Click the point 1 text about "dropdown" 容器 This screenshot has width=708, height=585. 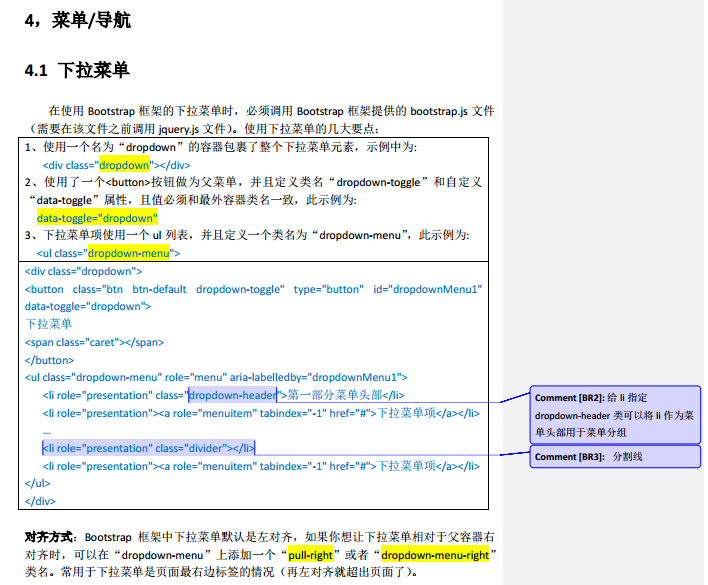[221, 147]
